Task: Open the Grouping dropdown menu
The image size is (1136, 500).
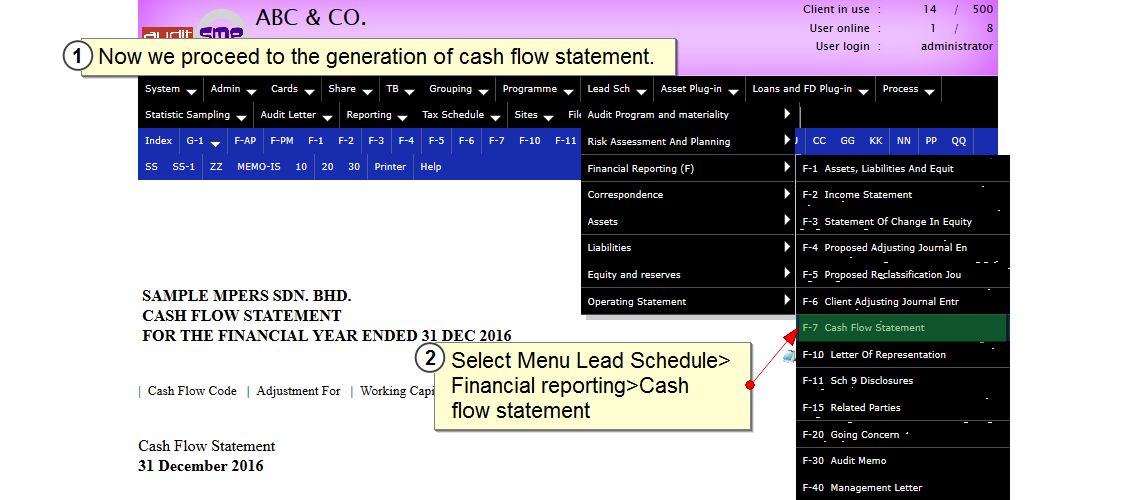Action: [x=457, y=89]
